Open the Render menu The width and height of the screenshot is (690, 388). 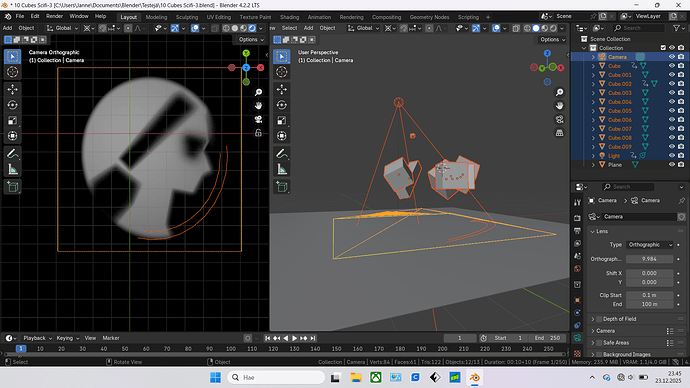pyautogui.click(x=54, y=16)
